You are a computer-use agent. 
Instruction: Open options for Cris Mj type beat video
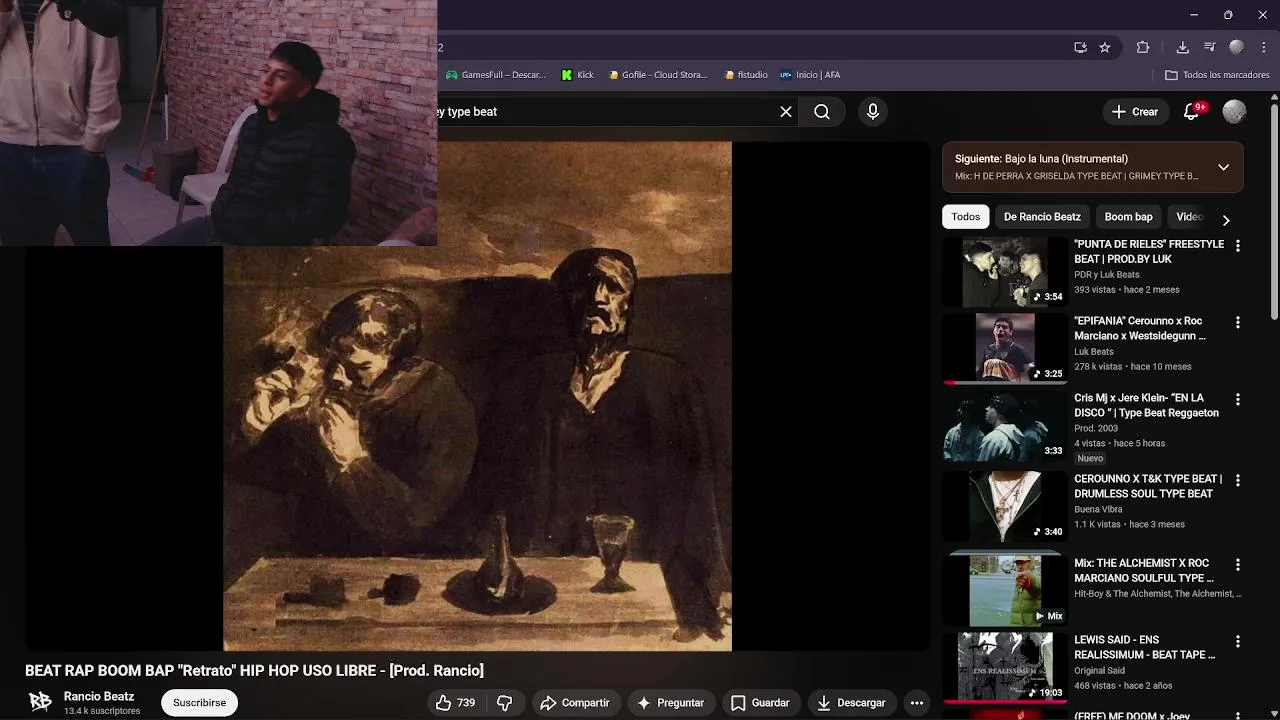pos(1238,400)
